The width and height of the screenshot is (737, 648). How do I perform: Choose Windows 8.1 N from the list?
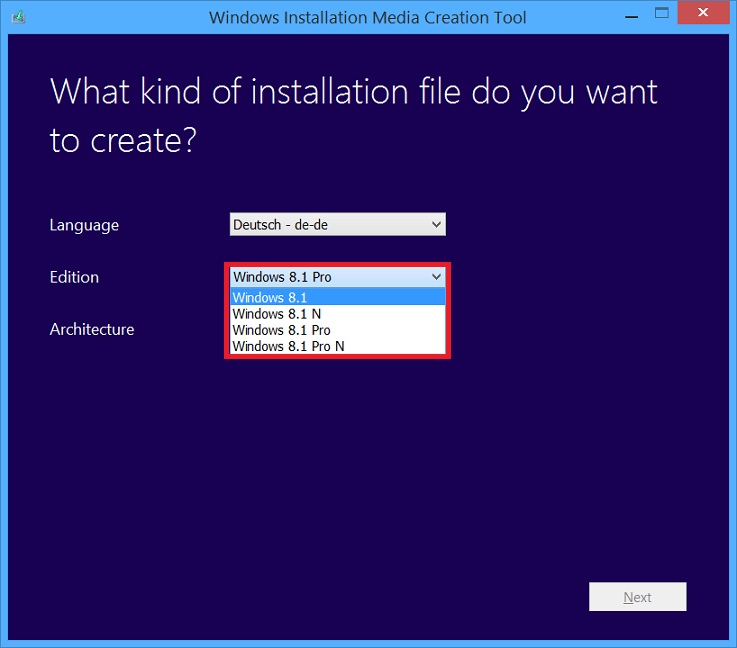(x=337, y=313)
